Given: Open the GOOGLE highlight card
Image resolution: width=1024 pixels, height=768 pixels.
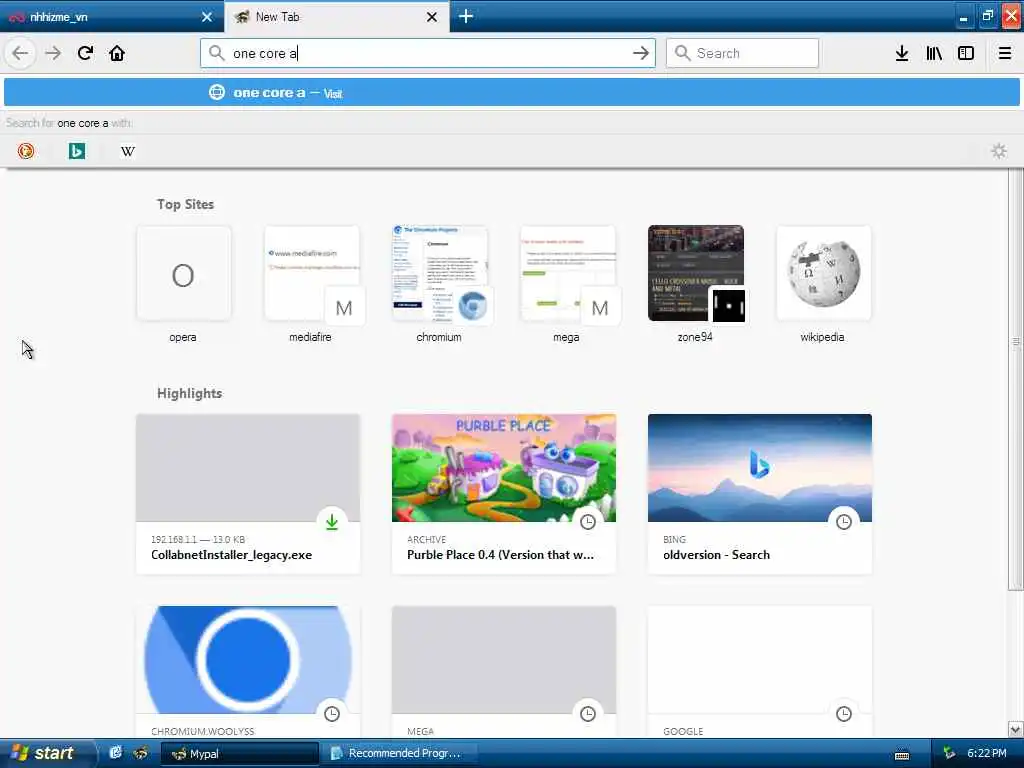Looking at the screenshot, I should pyautogui.click(x=760, y=672).
